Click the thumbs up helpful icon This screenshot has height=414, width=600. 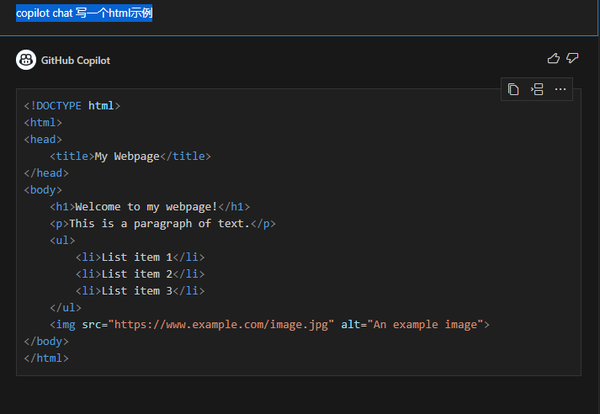pyautogui.click(x=554, y=59)
